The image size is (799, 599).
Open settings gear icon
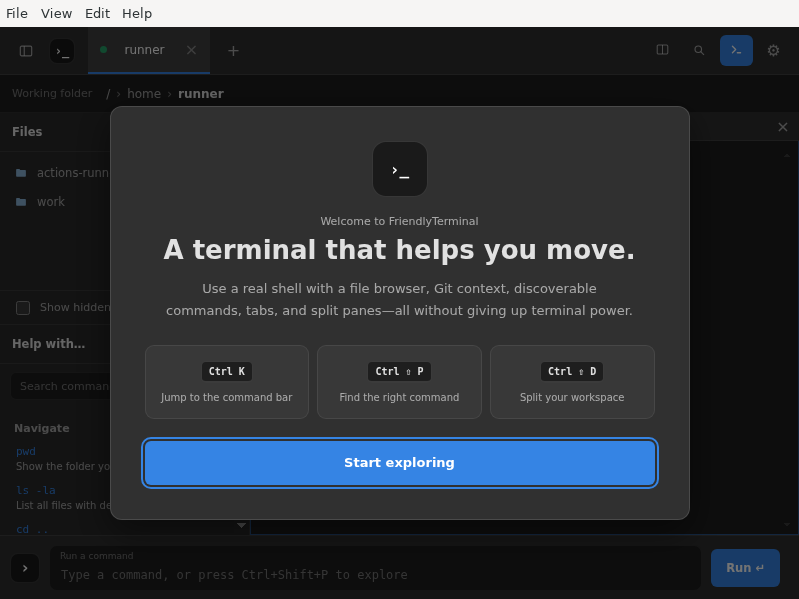click(774, 50)
